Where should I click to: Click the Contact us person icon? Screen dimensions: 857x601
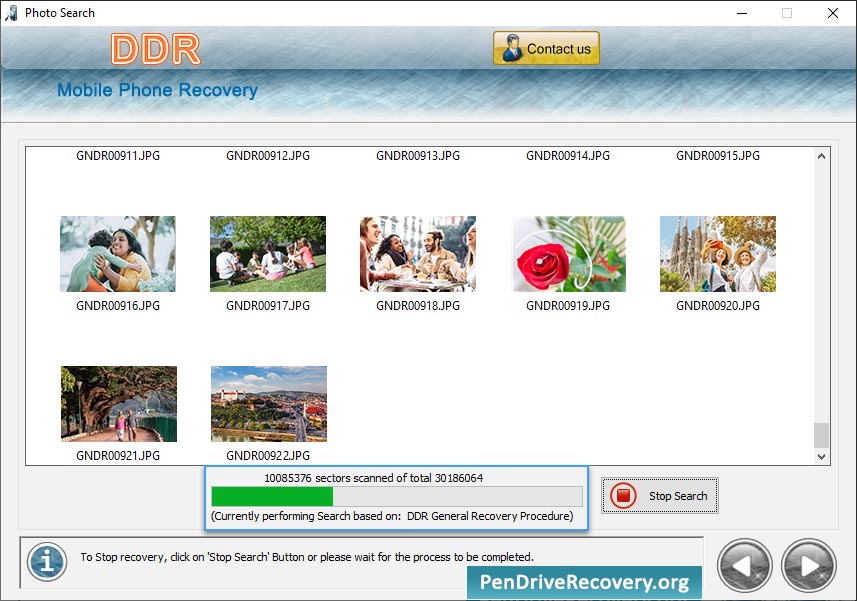point(512,48)
